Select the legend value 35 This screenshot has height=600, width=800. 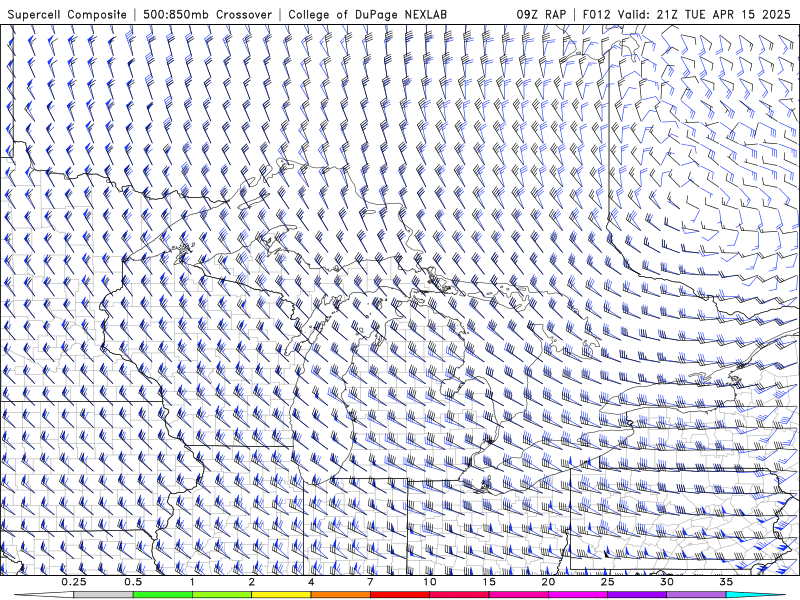click(x=726, y=582)
